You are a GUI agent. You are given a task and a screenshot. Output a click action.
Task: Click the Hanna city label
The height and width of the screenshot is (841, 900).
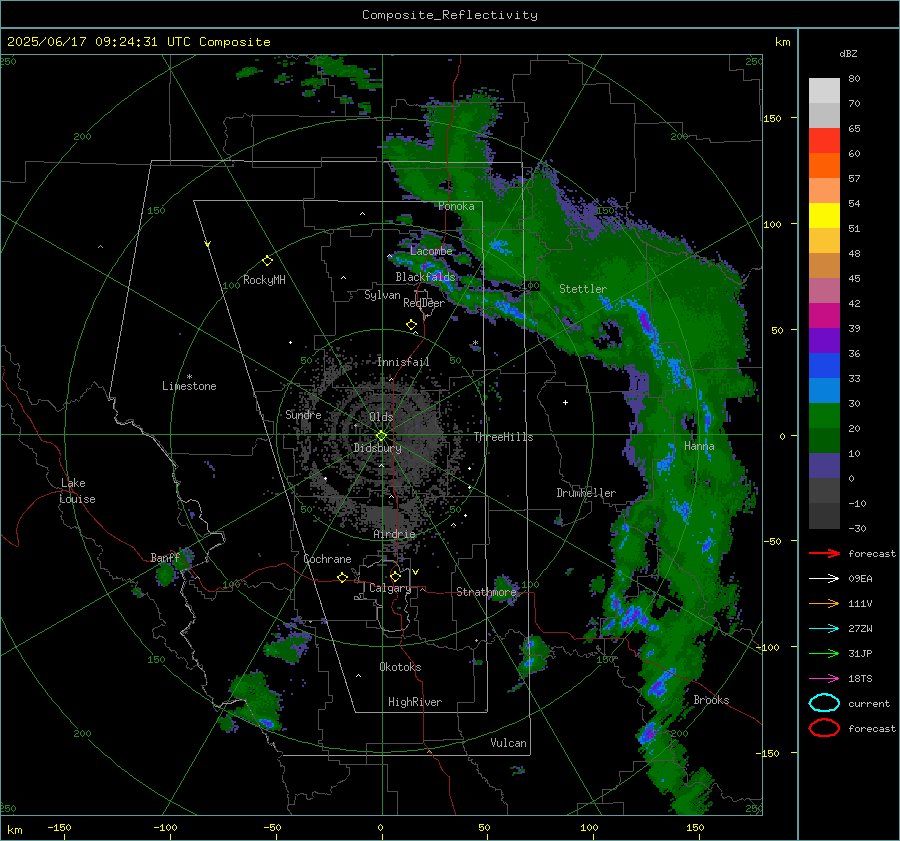pos(699,446)
